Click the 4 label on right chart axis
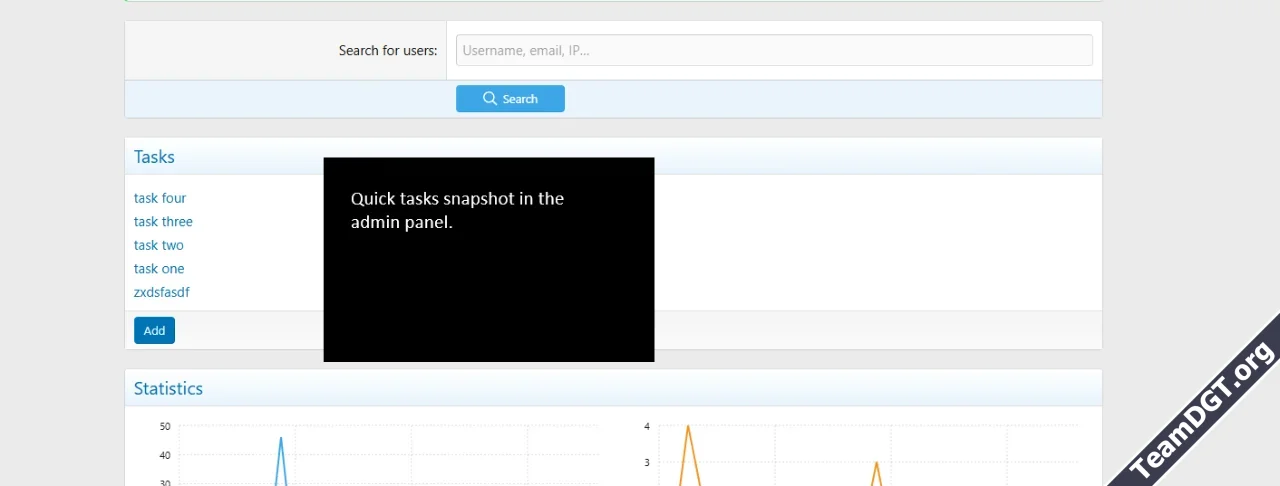 (x=647, y=427)
